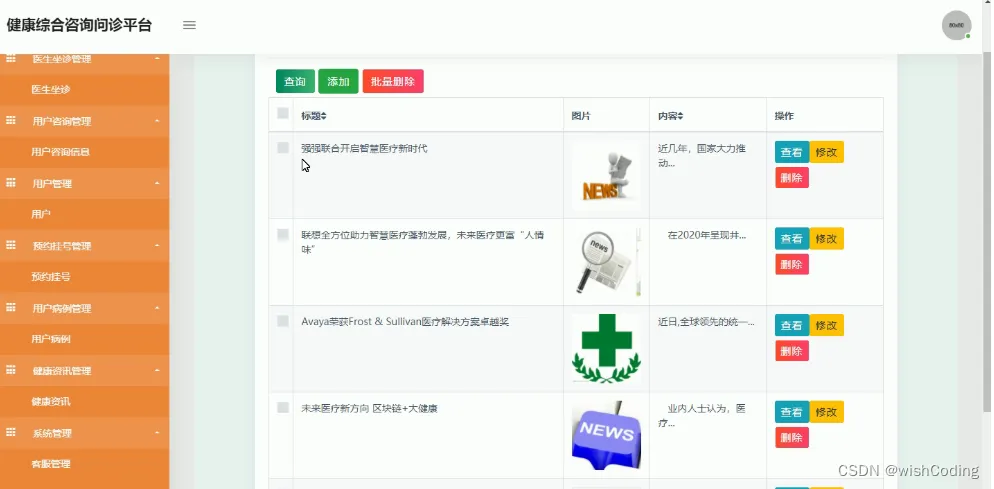
Task: Open the blue NEWS keyboard key thumbnail
Action: click(x=606, y=435)
